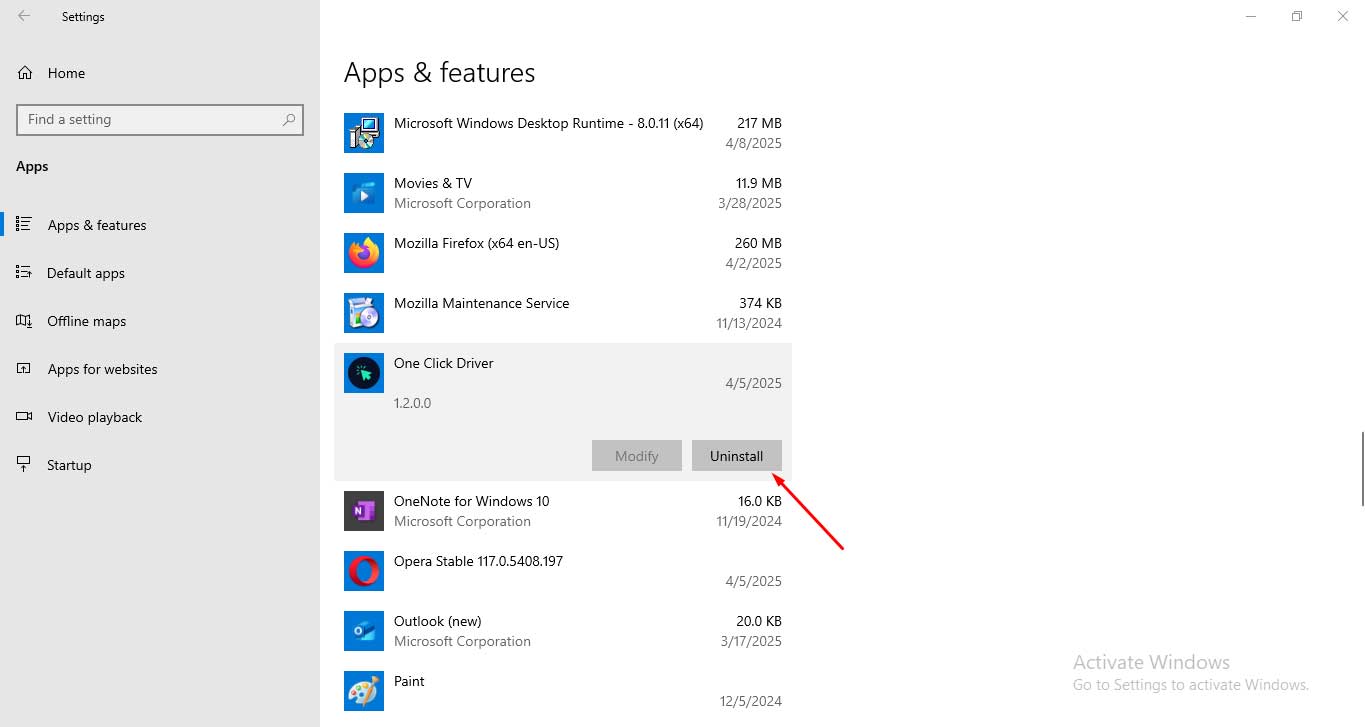
Task: Open the Startup apps section
Action: coord(69,465)
